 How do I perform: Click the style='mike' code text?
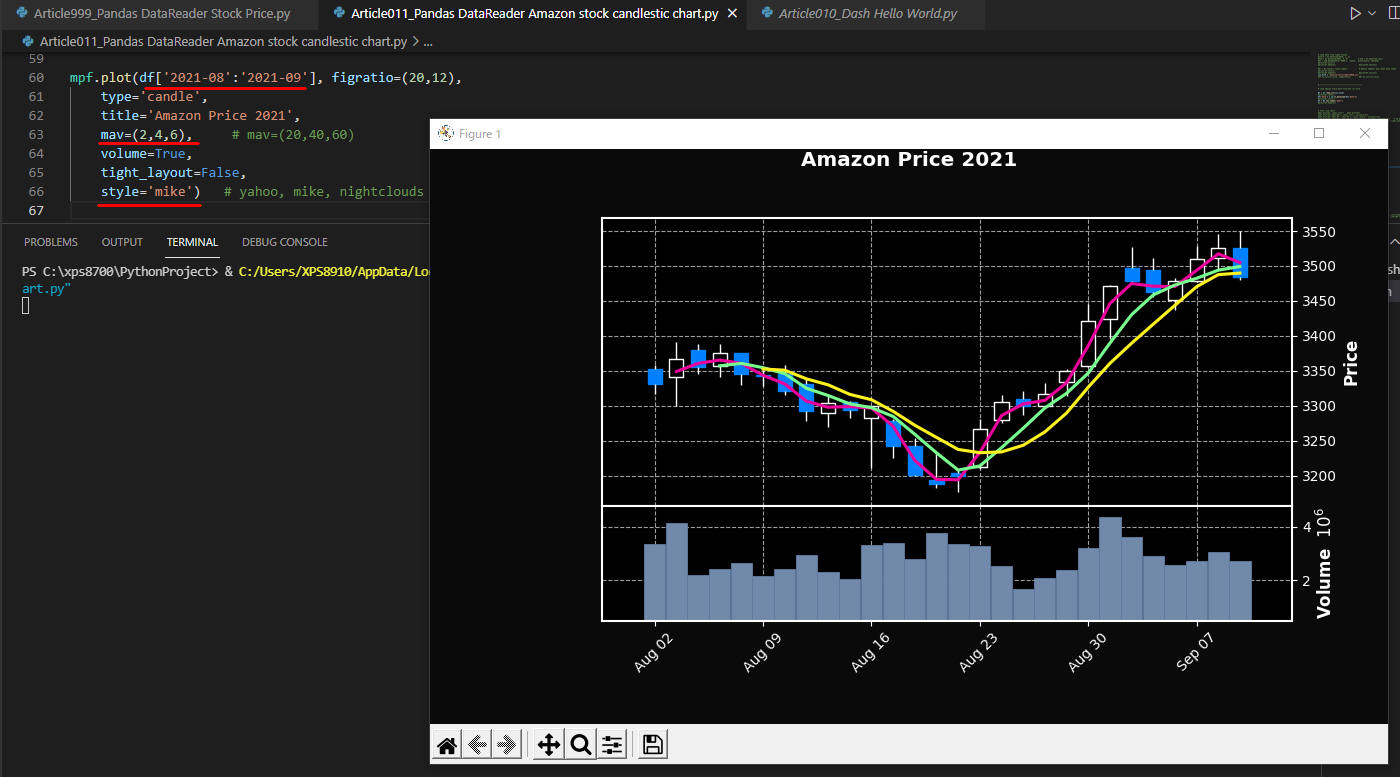pyautogui.click(x=150, y=192)
